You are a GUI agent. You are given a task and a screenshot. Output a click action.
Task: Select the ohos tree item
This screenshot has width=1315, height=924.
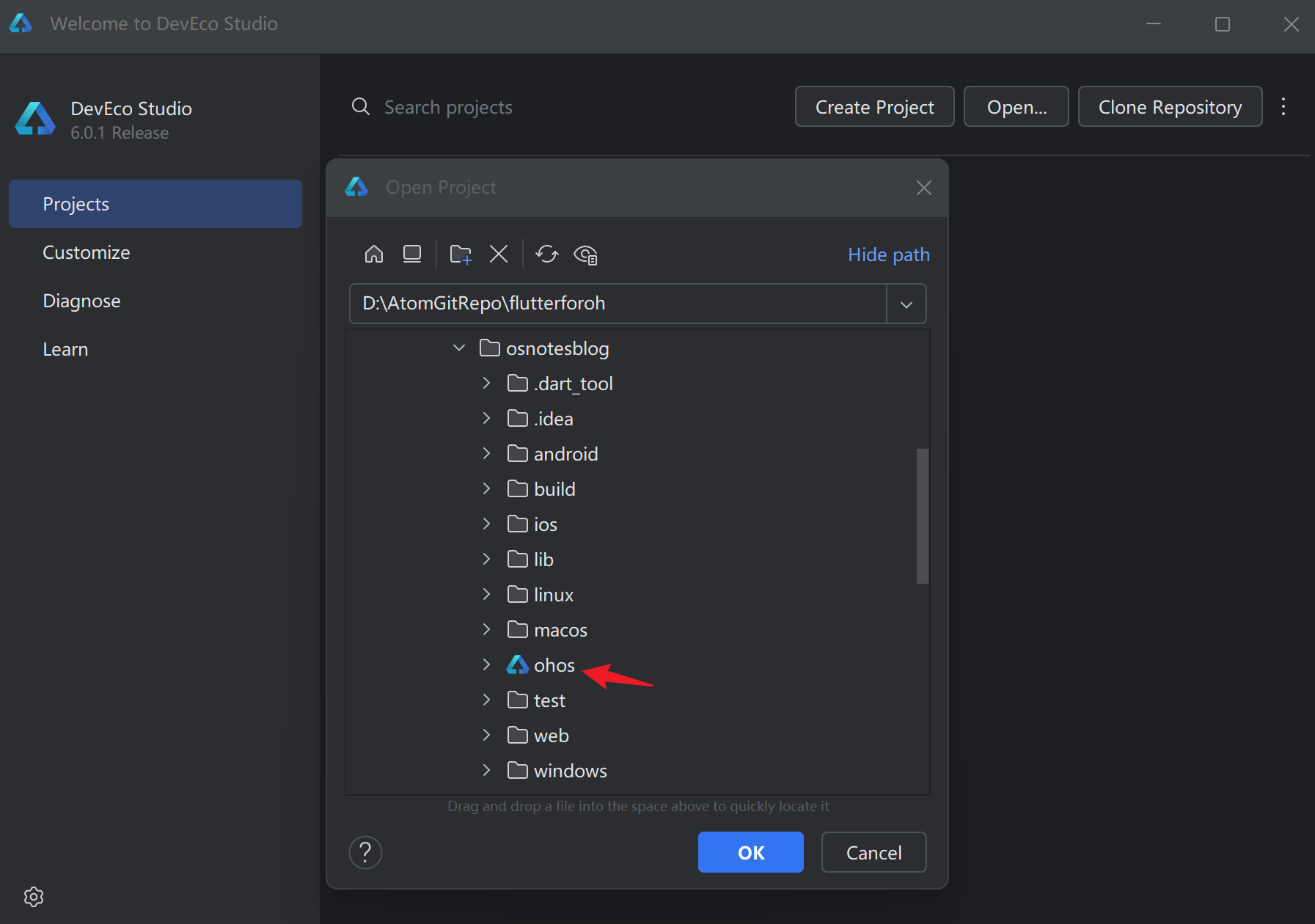click(x=637, y=665)
